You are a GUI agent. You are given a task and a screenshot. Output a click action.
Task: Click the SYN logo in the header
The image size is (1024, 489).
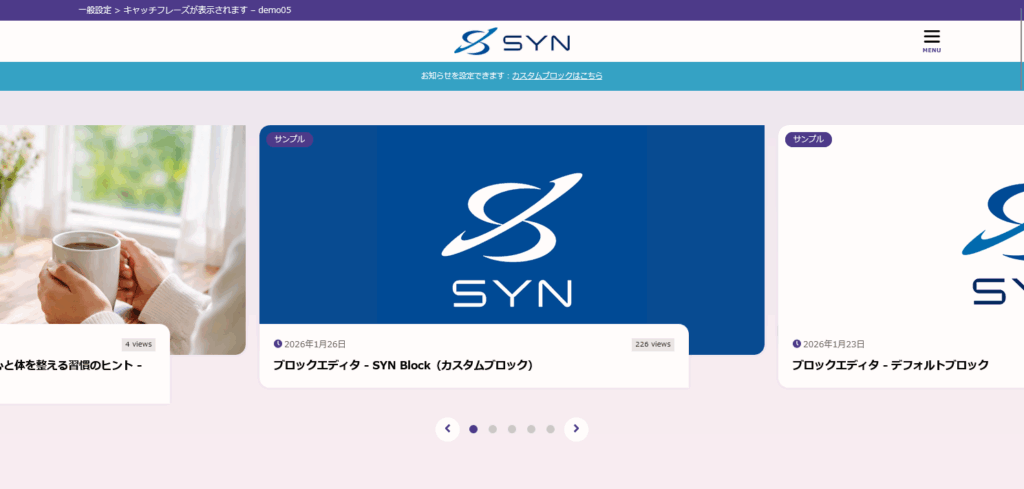(x=511, y=42)
